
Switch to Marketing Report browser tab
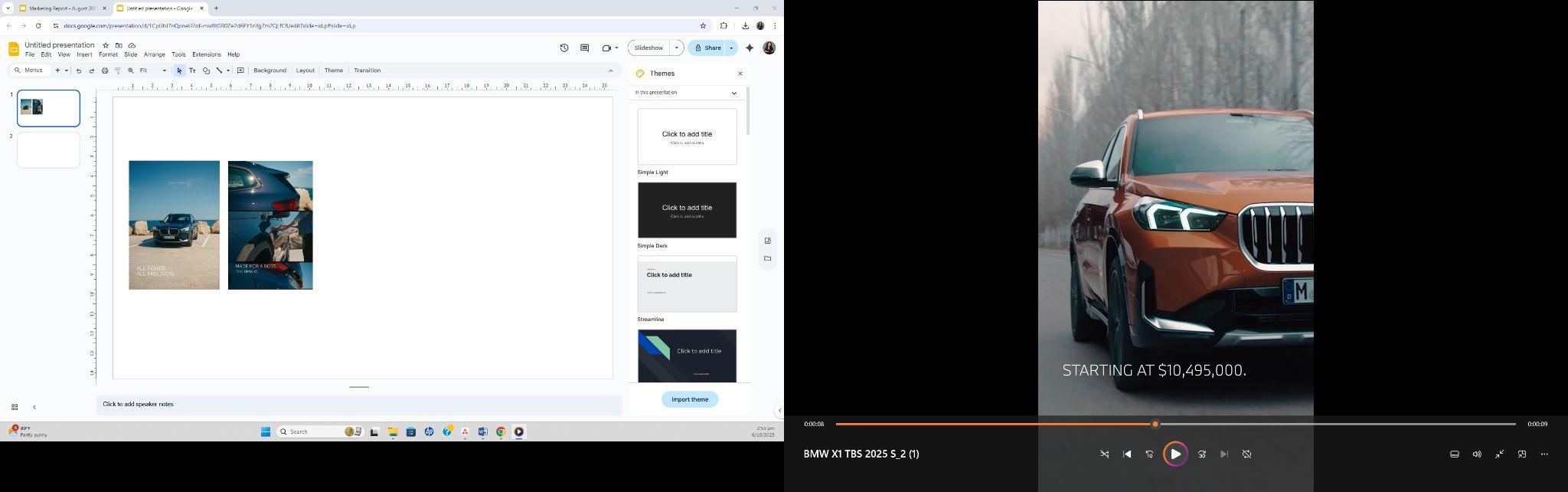(x=63, y=8)
